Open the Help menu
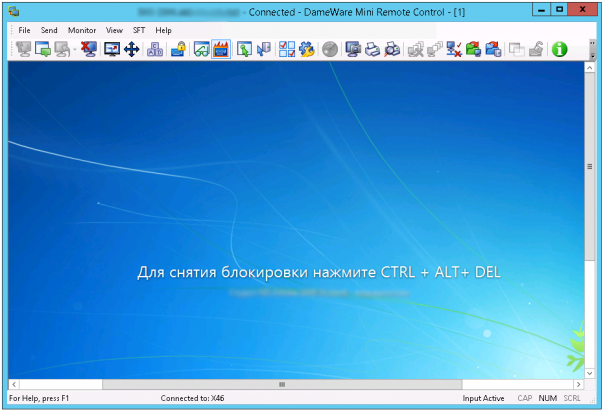This screenshot has width=605, height=412. pyautogui.click(x=164, y=31)
